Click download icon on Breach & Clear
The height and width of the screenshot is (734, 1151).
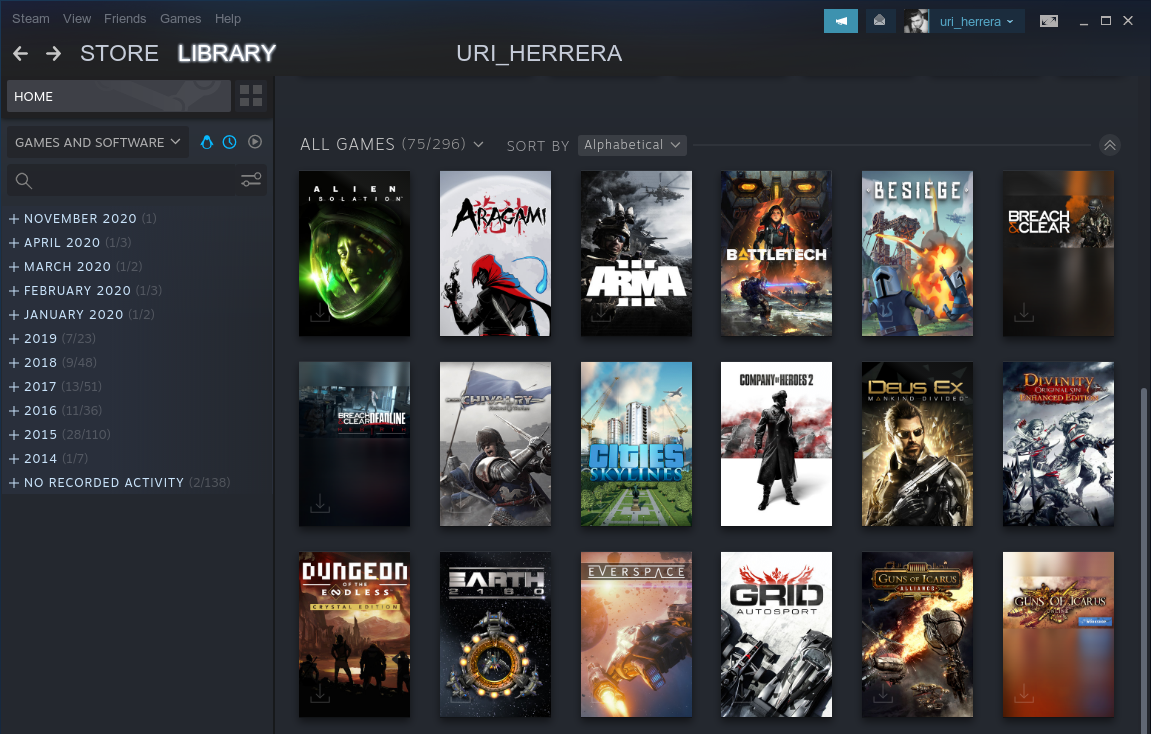tap(1024, 313)
